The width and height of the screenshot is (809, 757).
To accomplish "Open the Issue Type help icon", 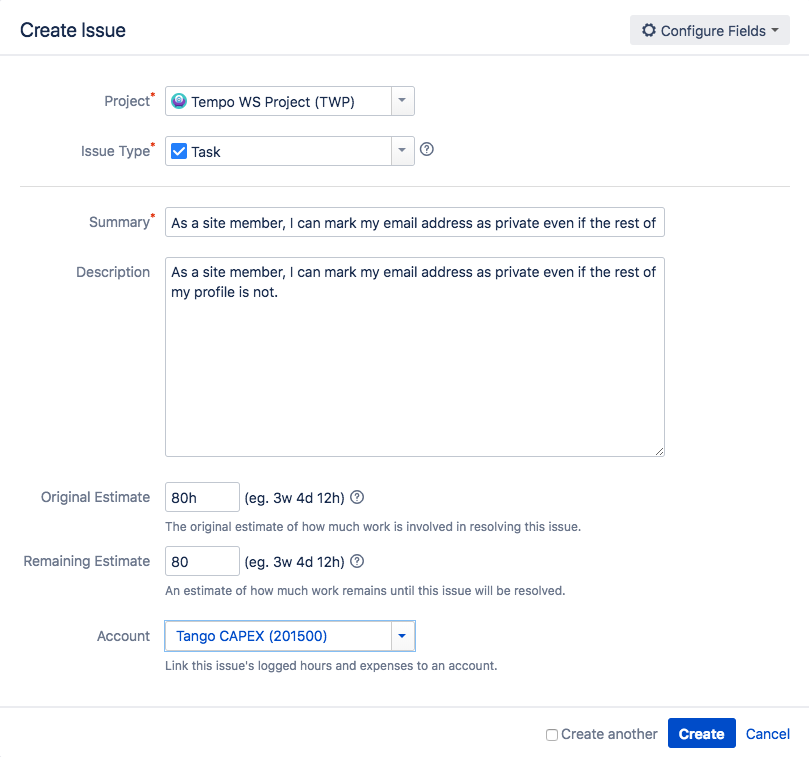I will click(427, 148).
